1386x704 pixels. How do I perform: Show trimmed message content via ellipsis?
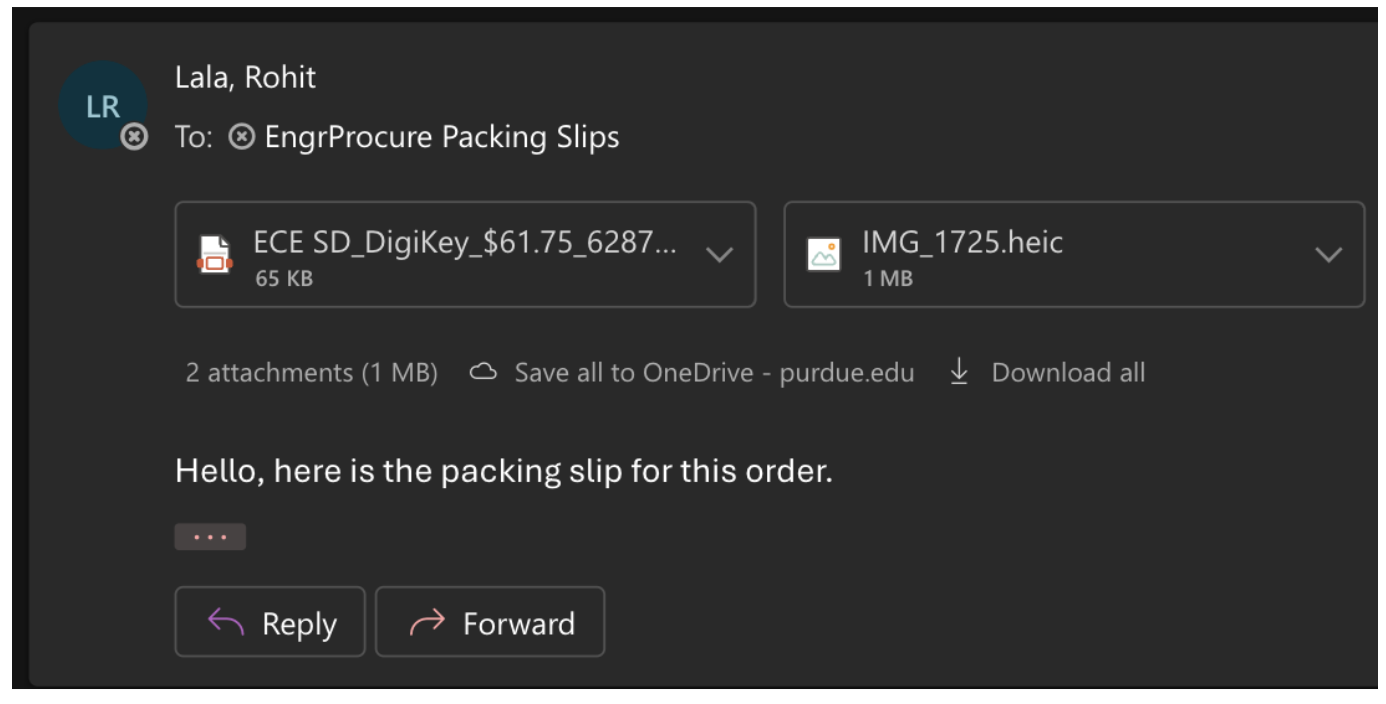pyautogui.click(x=210, y=537)
